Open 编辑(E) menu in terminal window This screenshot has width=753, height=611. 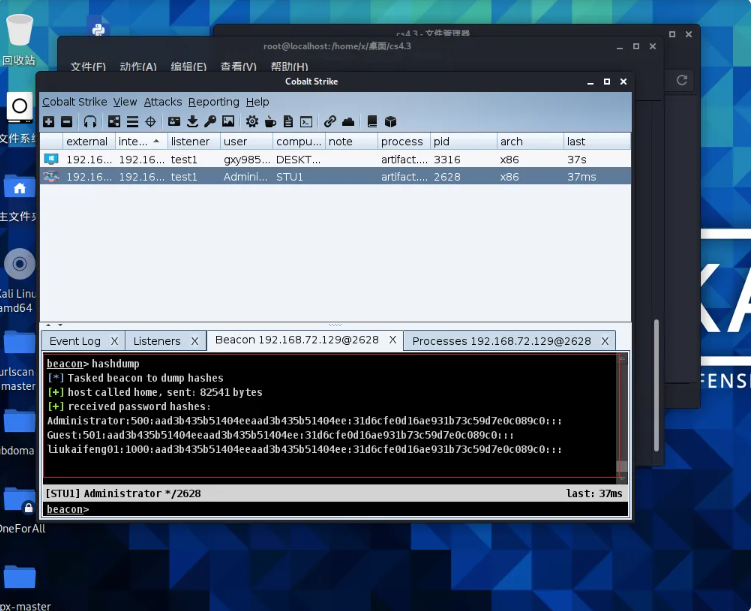click(x=189, y=66)
